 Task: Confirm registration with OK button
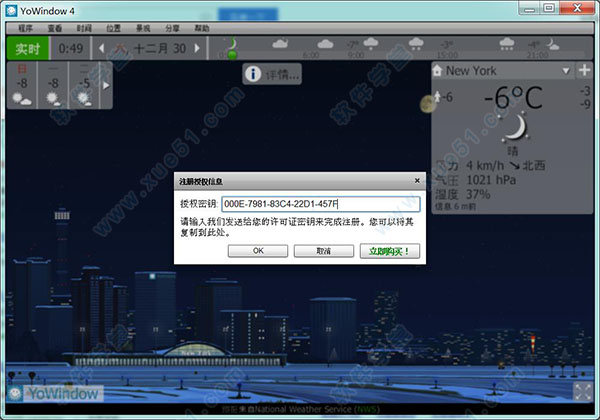(x=258, y=251)
